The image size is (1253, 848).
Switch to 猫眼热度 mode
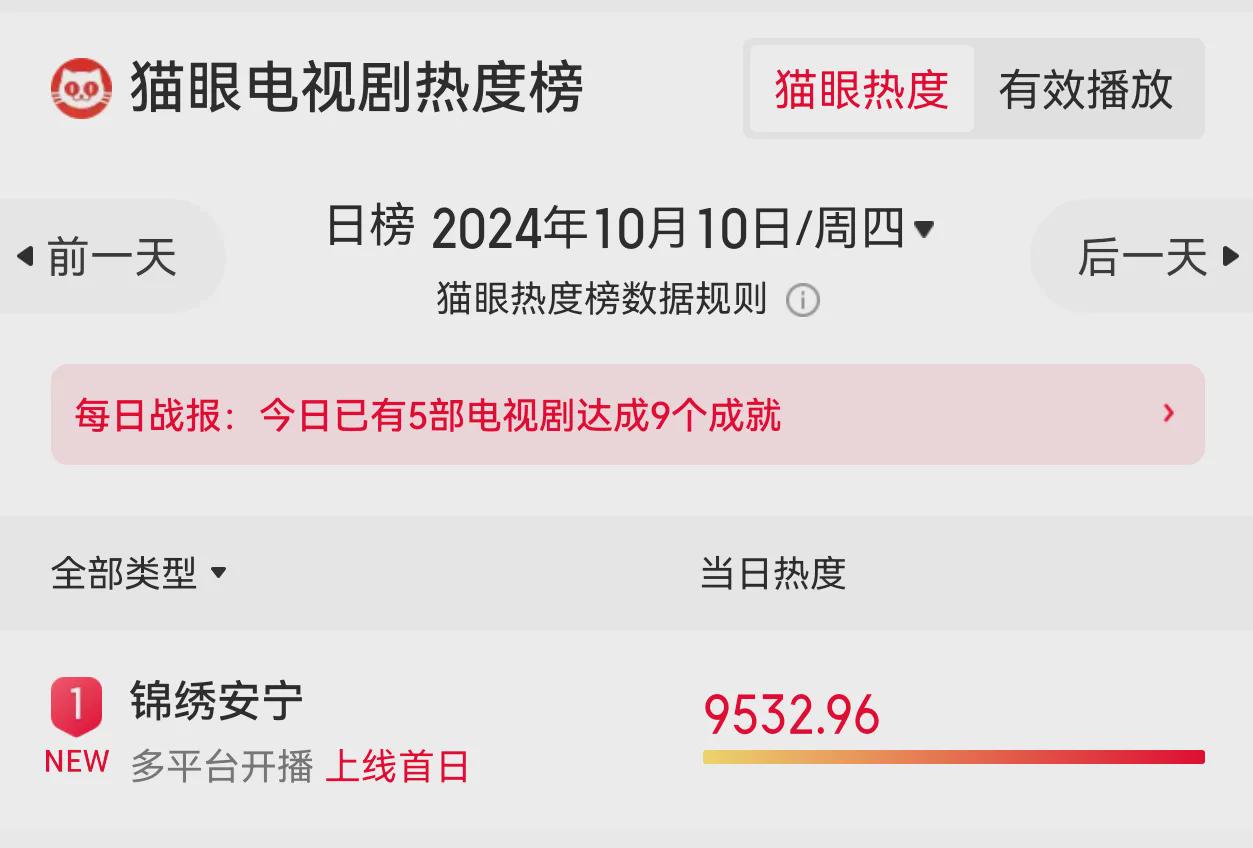tap(861, 89)
